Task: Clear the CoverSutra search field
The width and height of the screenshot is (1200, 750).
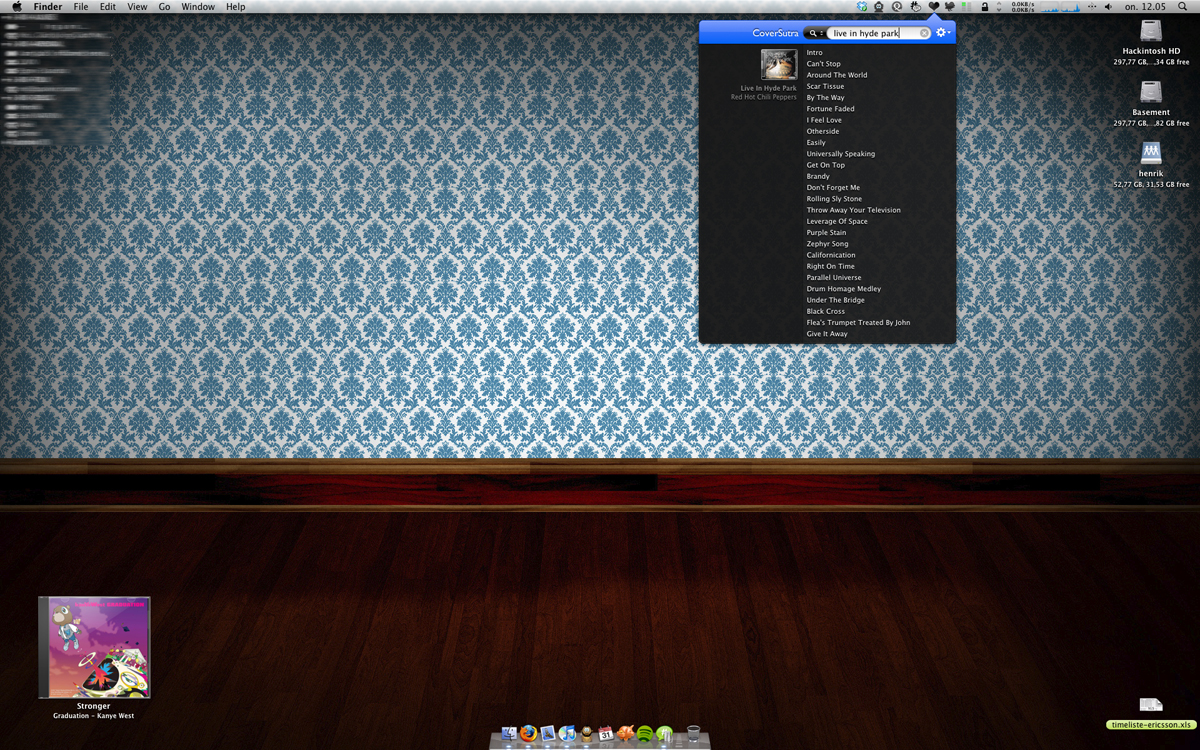Action: 924,33
